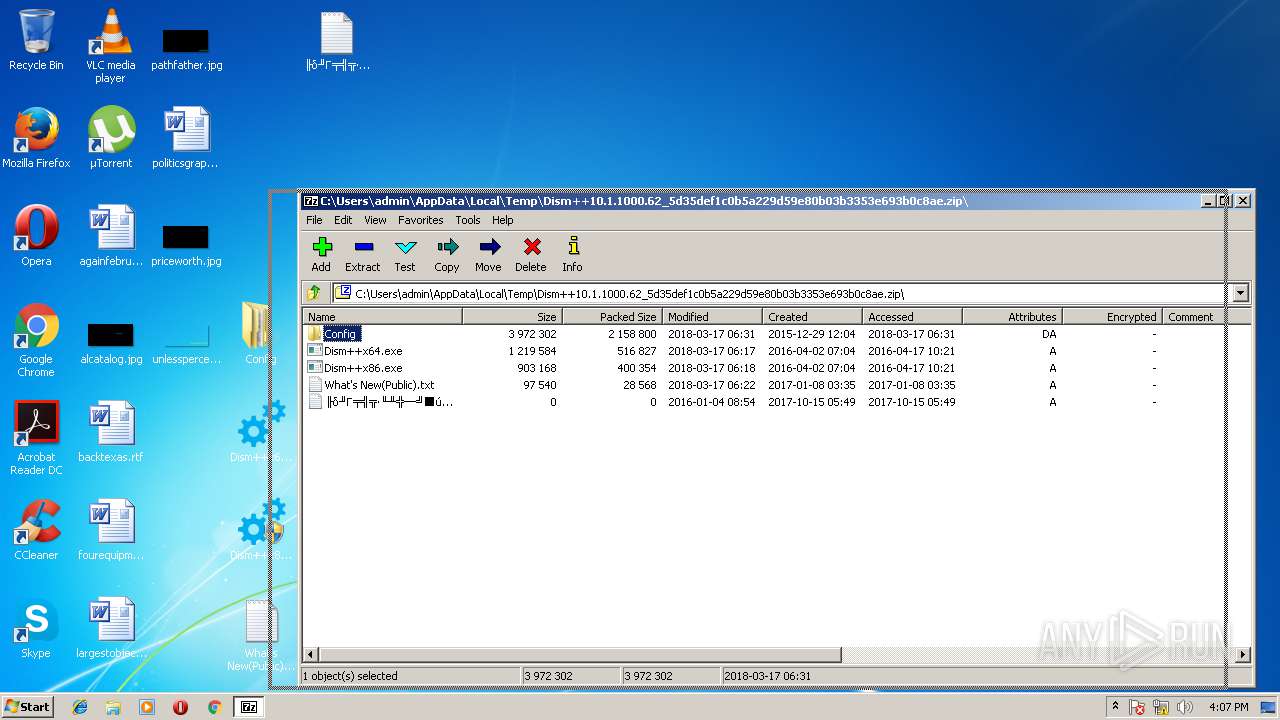Sort by the Attributes column header
The width and height of the screenshot is (1280, 720).
coord(1012,317)
